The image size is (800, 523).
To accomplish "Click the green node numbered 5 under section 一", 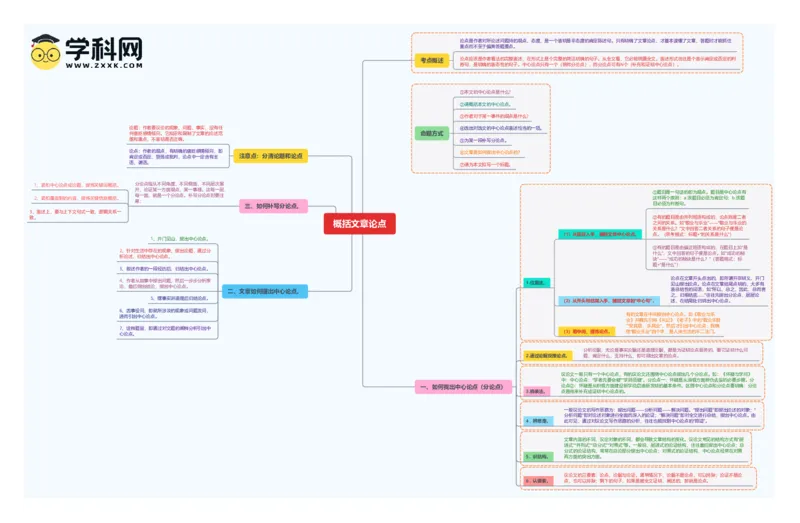I will tap(538, 457).
